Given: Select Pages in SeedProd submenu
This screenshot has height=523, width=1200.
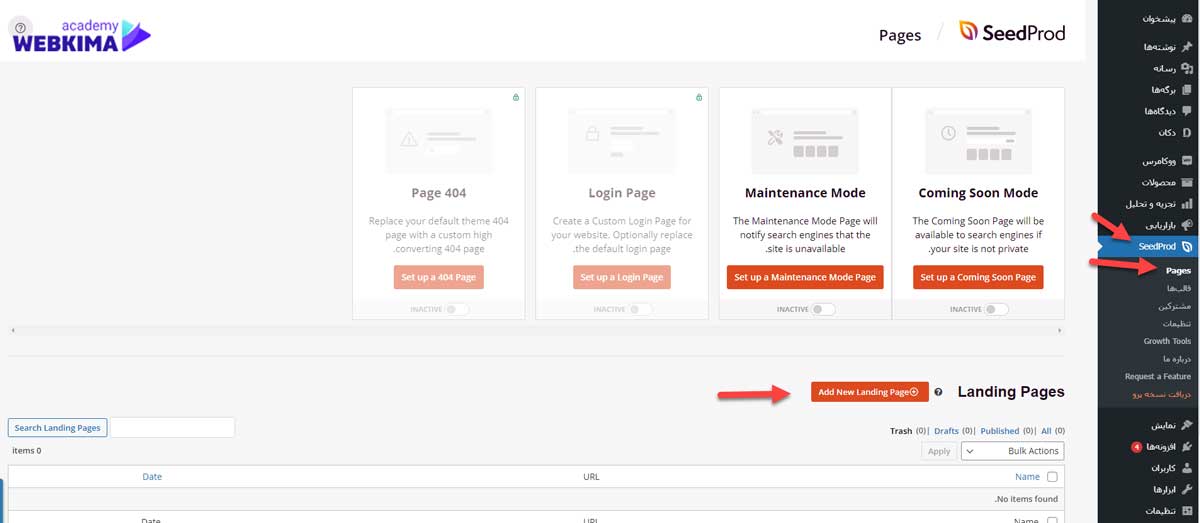Looking at the screenshot, I should click(1178, 271).
